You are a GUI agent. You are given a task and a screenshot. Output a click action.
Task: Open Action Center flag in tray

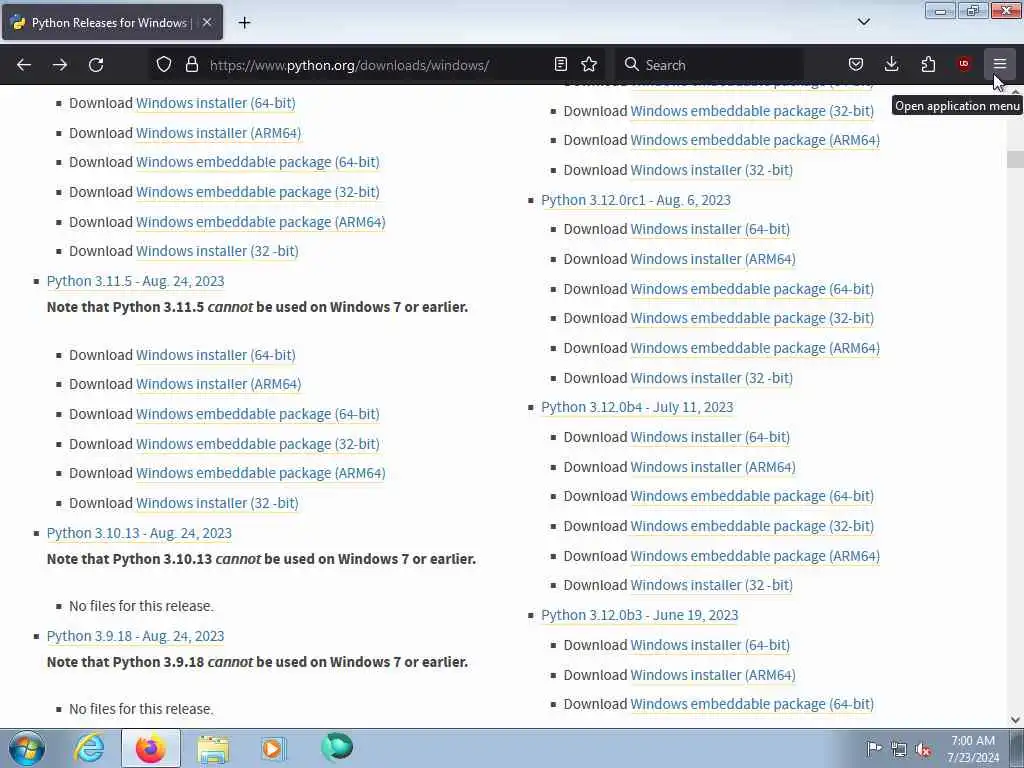(873, 748)
